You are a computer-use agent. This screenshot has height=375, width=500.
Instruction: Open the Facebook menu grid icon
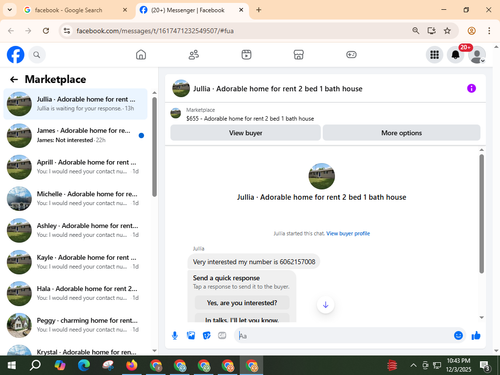pyautogui.click(x=434, y=55)
